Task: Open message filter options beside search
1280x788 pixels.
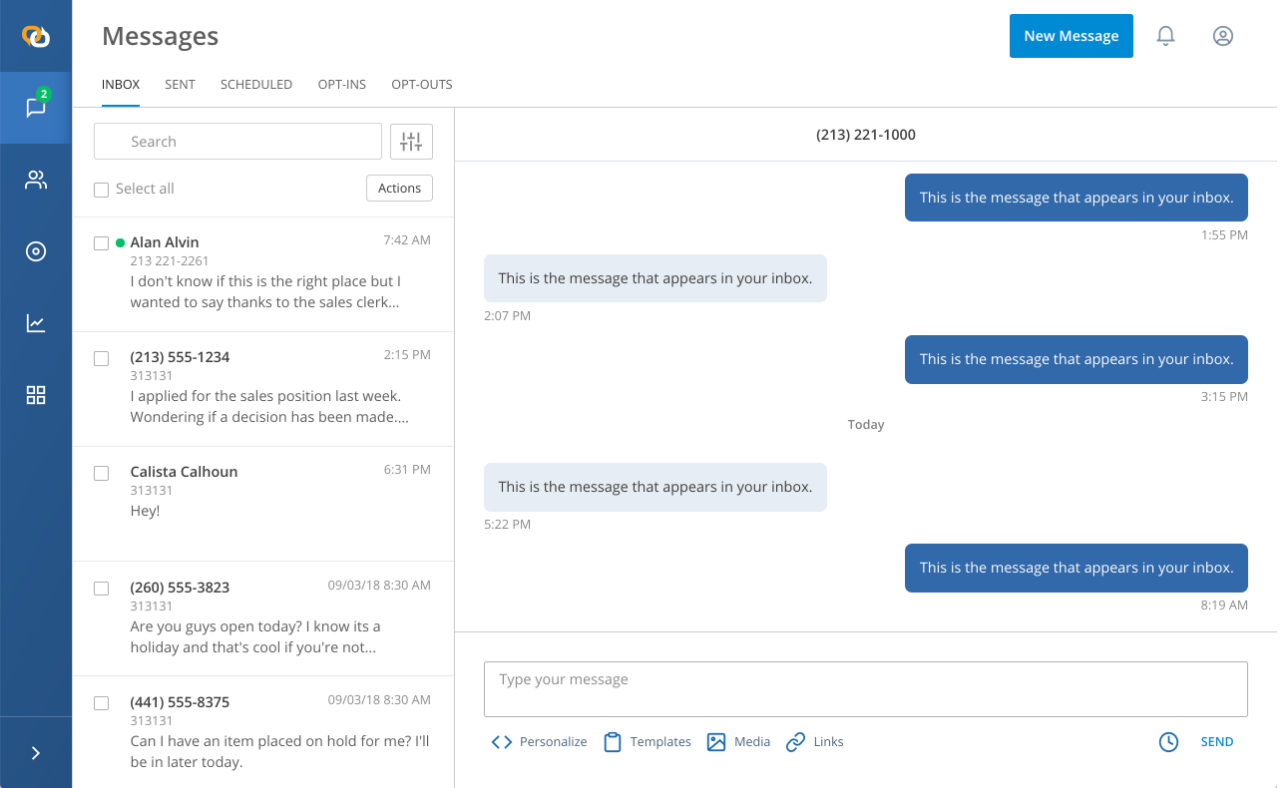Action: [411, 141]
